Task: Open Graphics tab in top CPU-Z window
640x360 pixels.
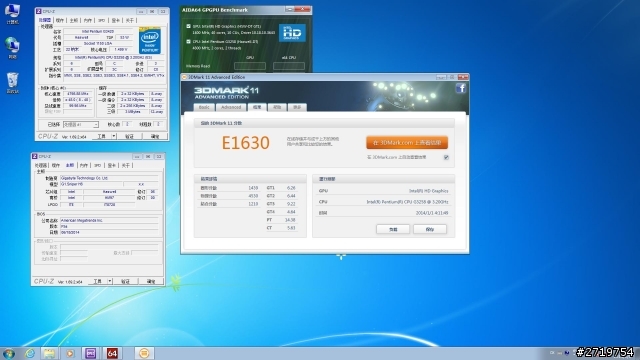Action: (x=116, y=20)
